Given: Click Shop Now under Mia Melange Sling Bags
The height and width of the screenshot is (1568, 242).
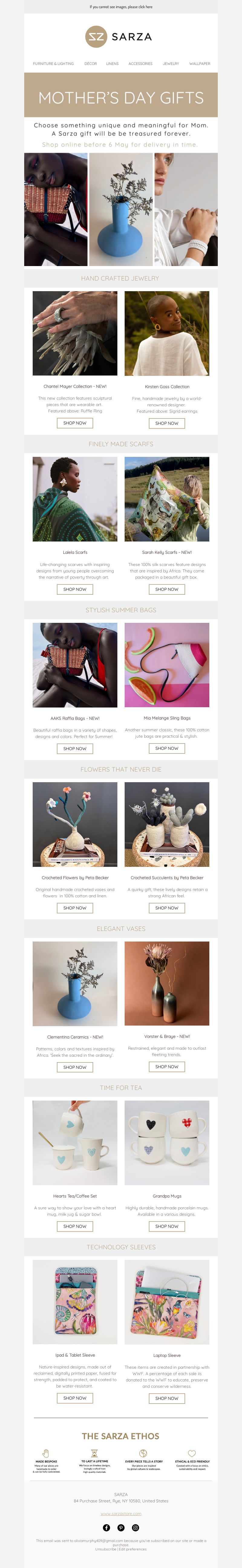Looking at the screenshot, I should 166,748.
